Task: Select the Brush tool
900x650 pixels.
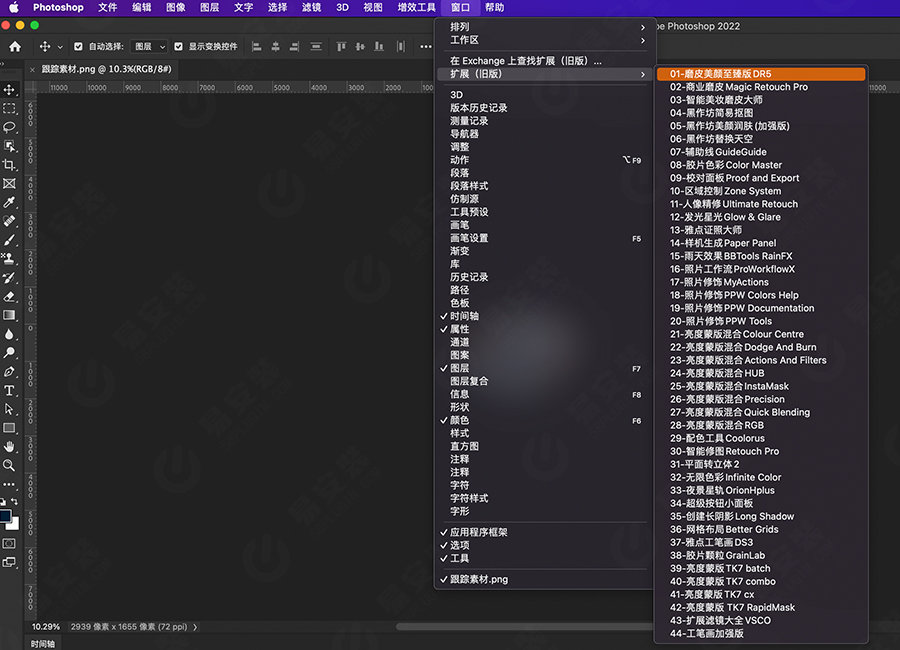Action: click(x=9, y=240)
